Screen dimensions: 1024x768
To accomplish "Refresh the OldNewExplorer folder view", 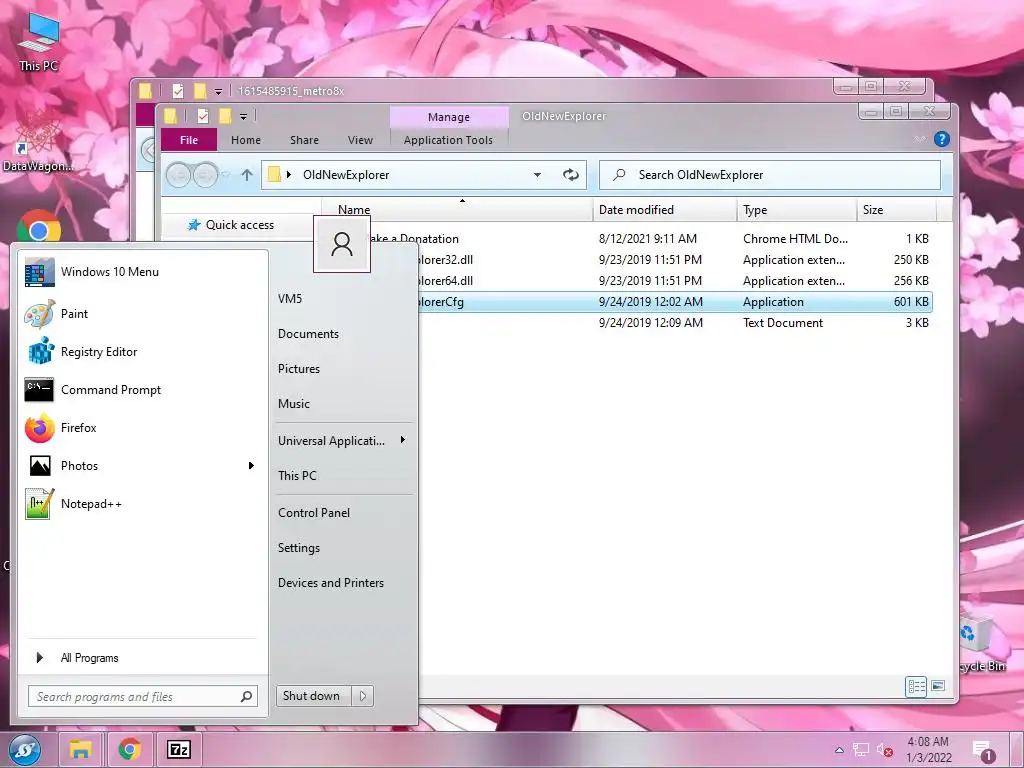I will [x=571, y=174].
